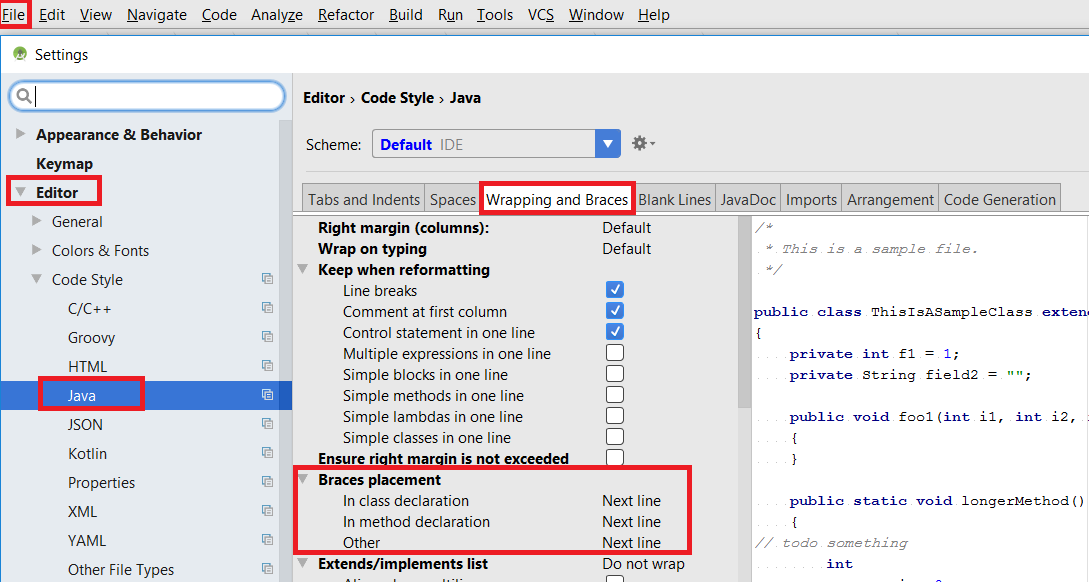1089x582 pixels.
Task: Collapse the Extends/implements list group
Action: tap(303, 563)
